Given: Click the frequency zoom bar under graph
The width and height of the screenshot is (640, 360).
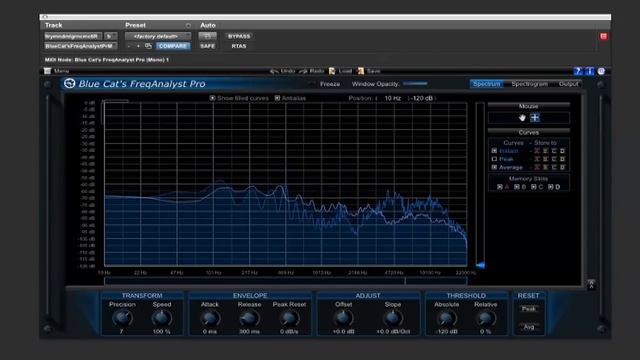Looking at the screenshot, I should [286, 281].
